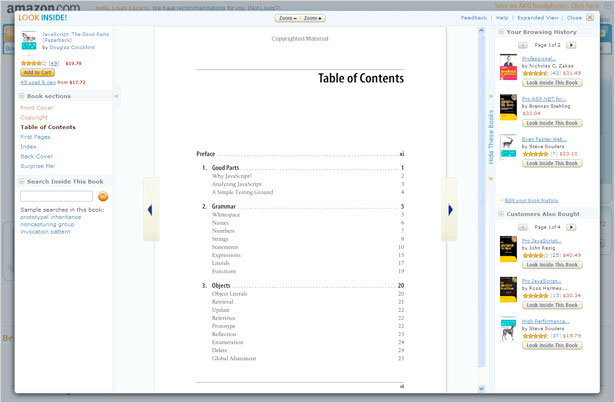Focus the search inside book text field
The width and height of the screenshot is (615, 403).
[56, 196]
